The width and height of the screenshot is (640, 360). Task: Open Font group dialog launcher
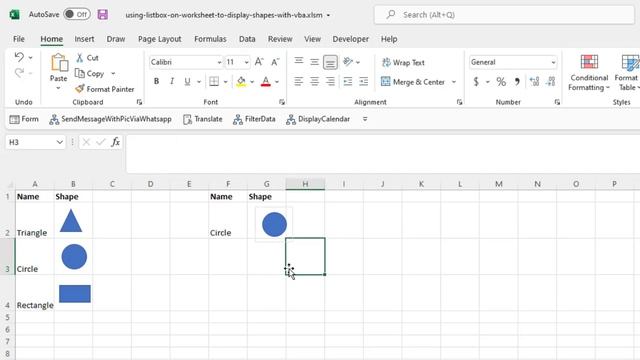[282, 102]
